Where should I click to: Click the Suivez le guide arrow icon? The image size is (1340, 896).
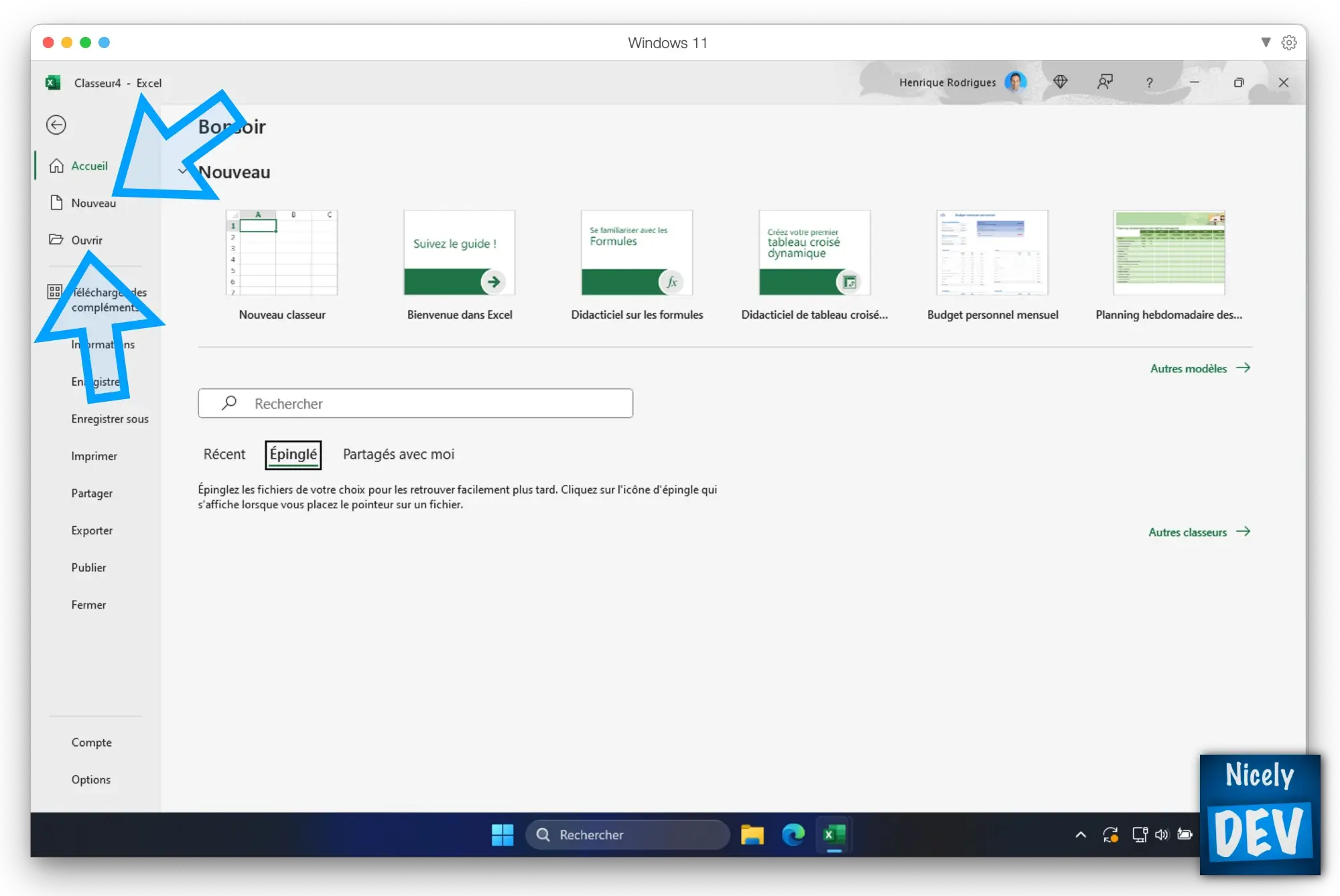click(x=494, y=282)
